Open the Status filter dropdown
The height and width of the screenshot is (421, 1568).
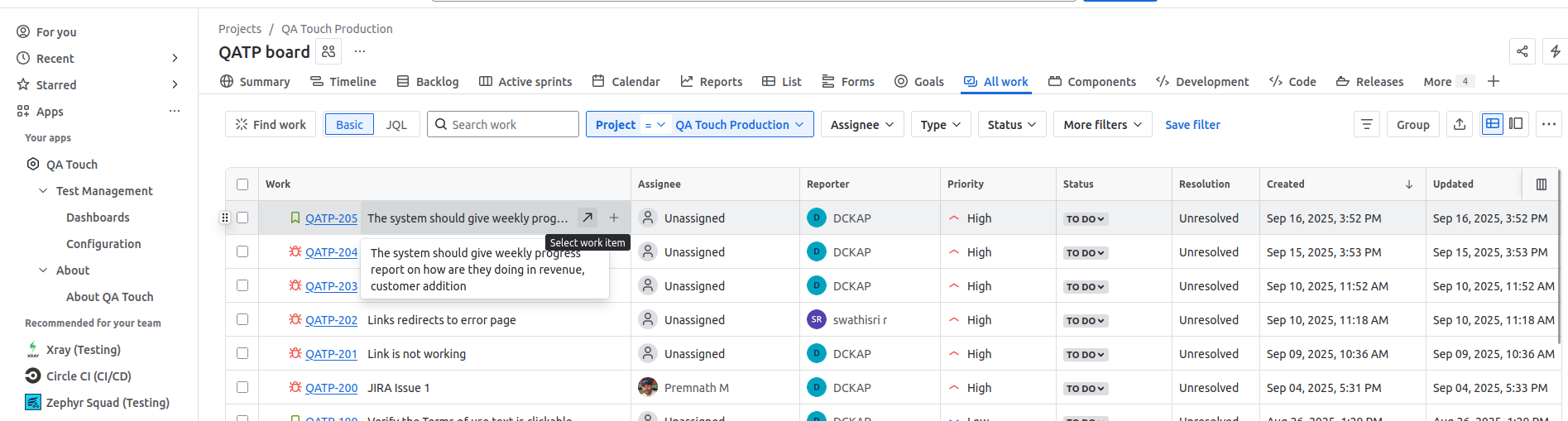[x=1011, y=124]
